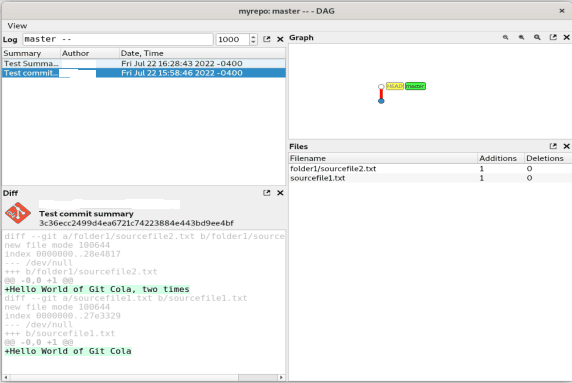Select the 16:28:43 Test Summary commit row

pos(144,63)
